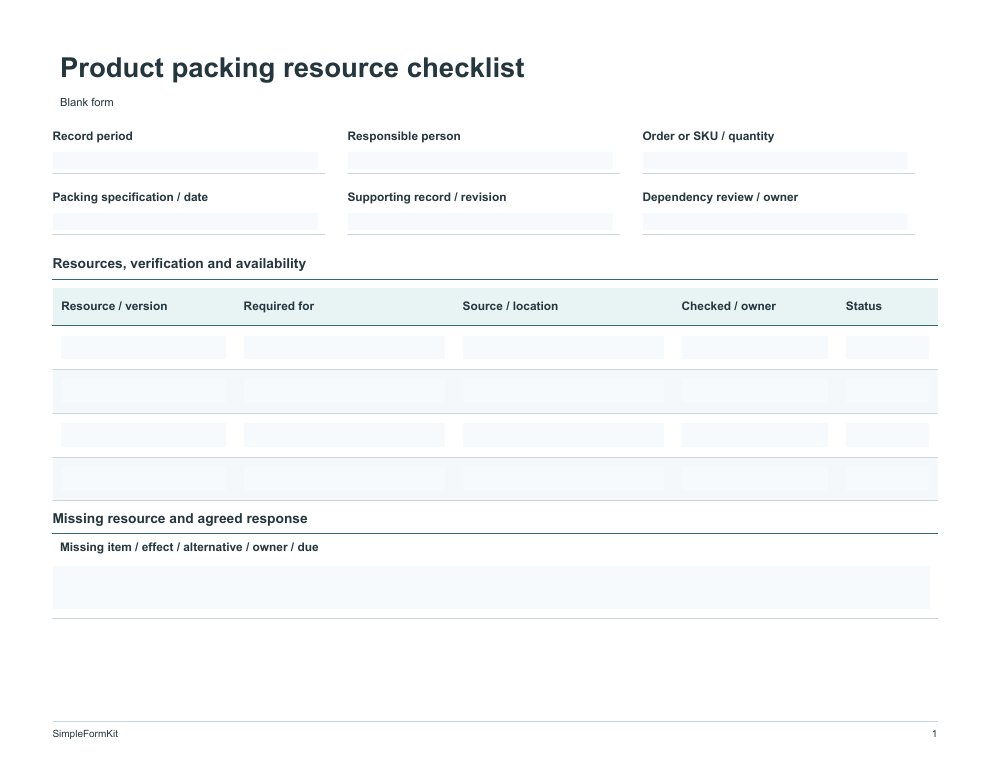Image resolution: width=990 pixels, height=765 pixels.
Task: Click the "SimpleFormKit" footer text
Action: [85, 733]
